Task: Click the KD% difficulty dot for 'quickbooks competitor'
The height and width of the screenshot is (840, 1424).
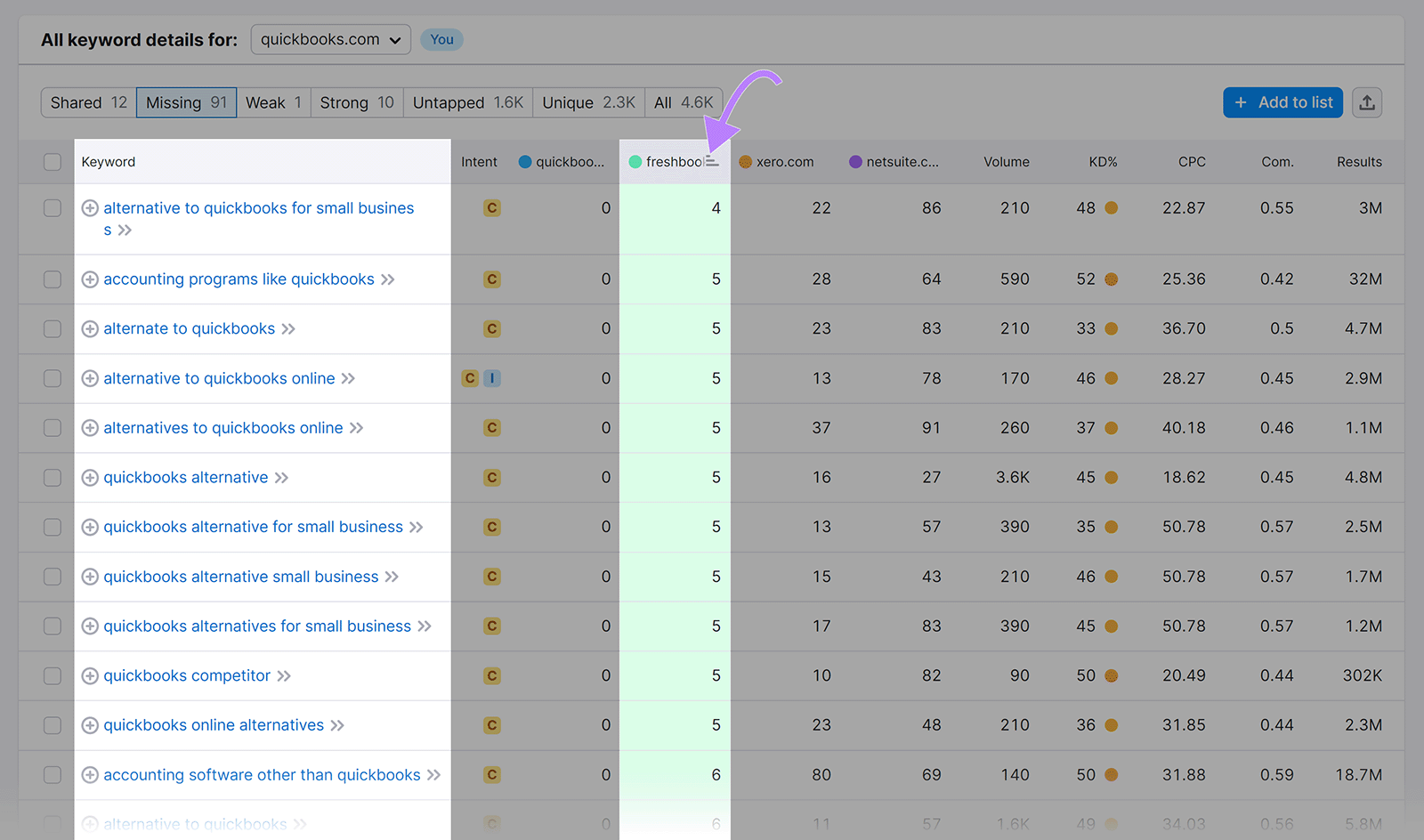Action: pos(1111,675)
